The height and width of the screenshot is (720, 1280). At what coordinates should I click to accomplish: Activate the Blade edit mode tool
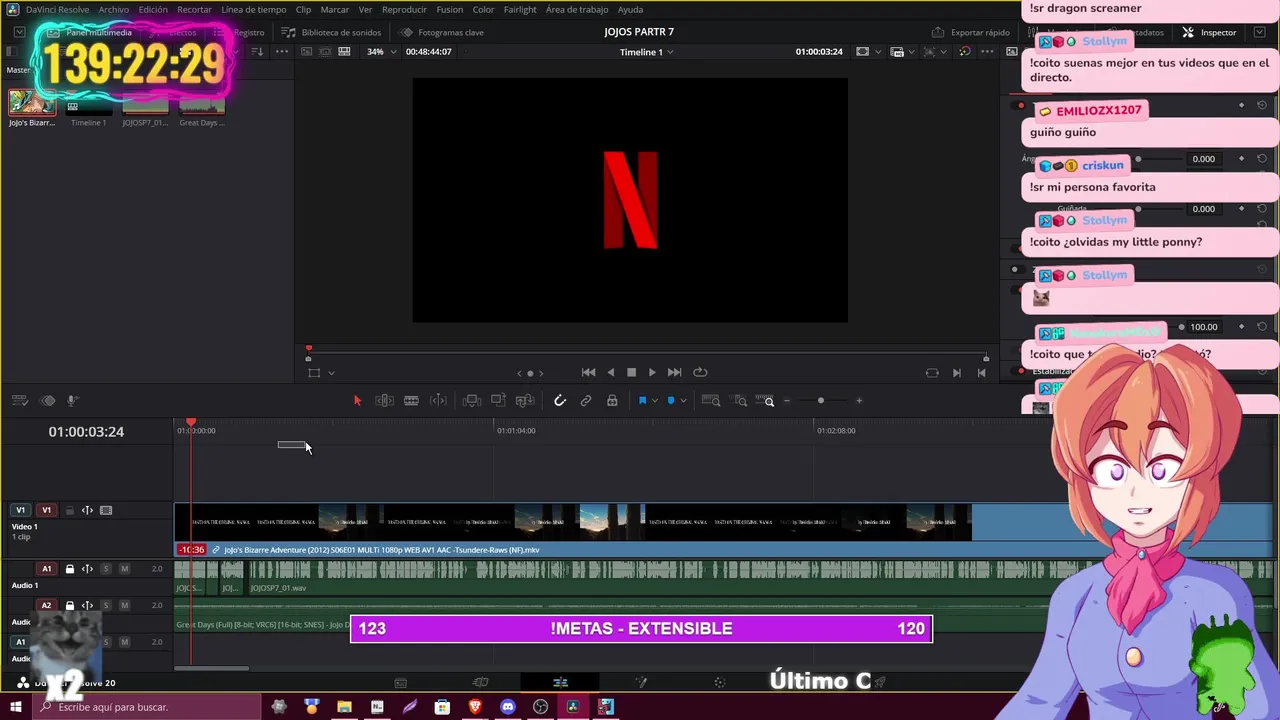(x=411, y=401)
